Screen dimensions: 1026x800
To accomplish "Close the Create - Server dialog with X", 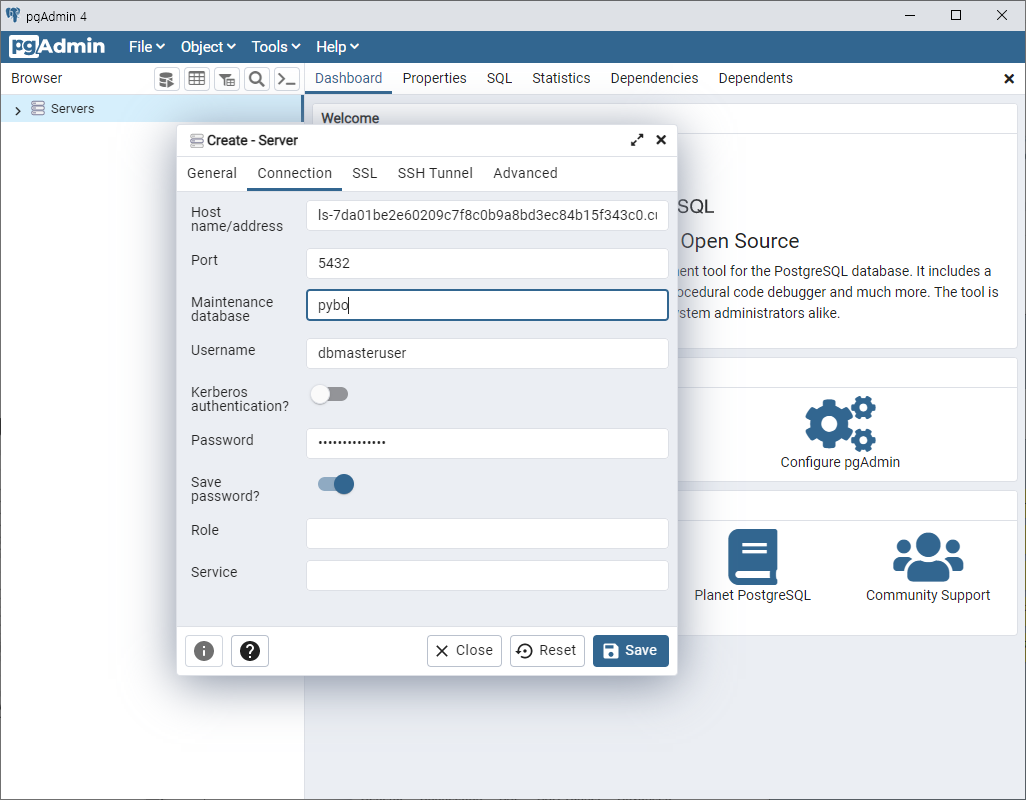I will [661, 140].
